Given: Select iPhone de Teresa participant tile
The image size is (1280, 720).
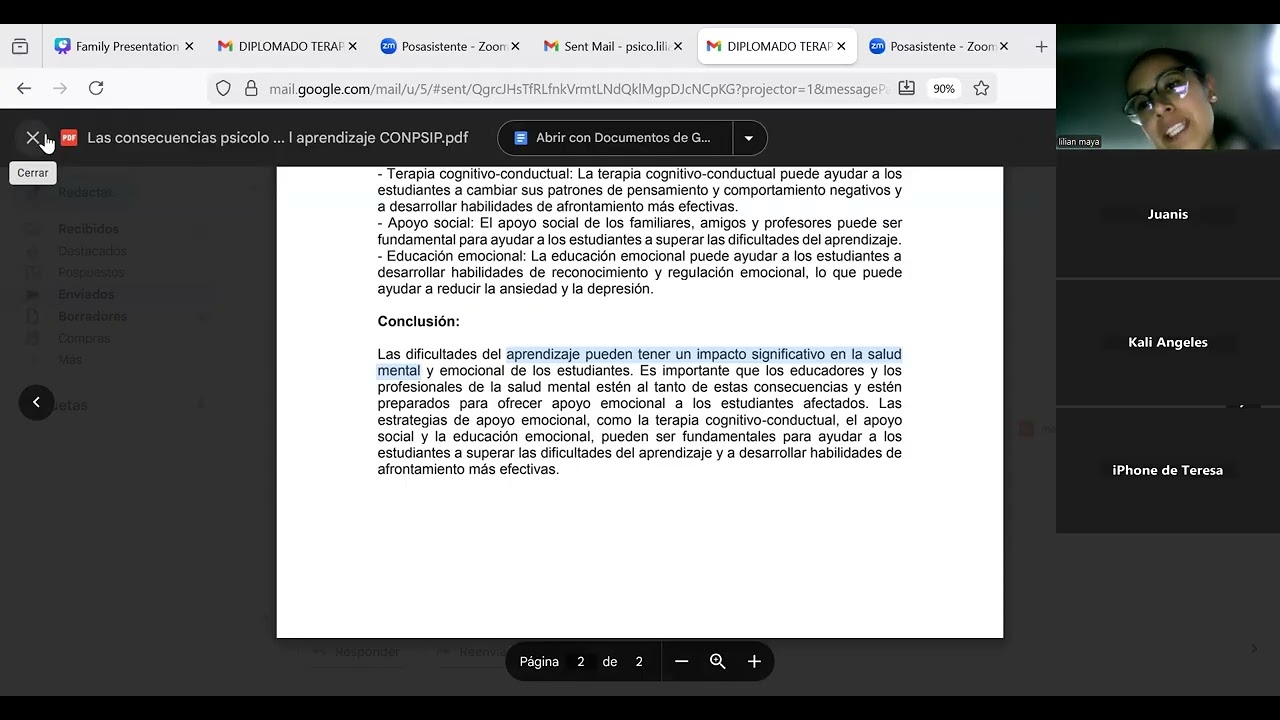Looking at the screenshot, I should (x=1168, y=470).
